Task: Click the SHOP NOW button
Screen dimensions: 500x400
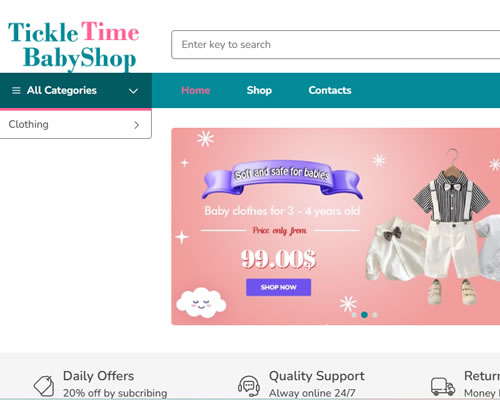Action: click(279, 287)
